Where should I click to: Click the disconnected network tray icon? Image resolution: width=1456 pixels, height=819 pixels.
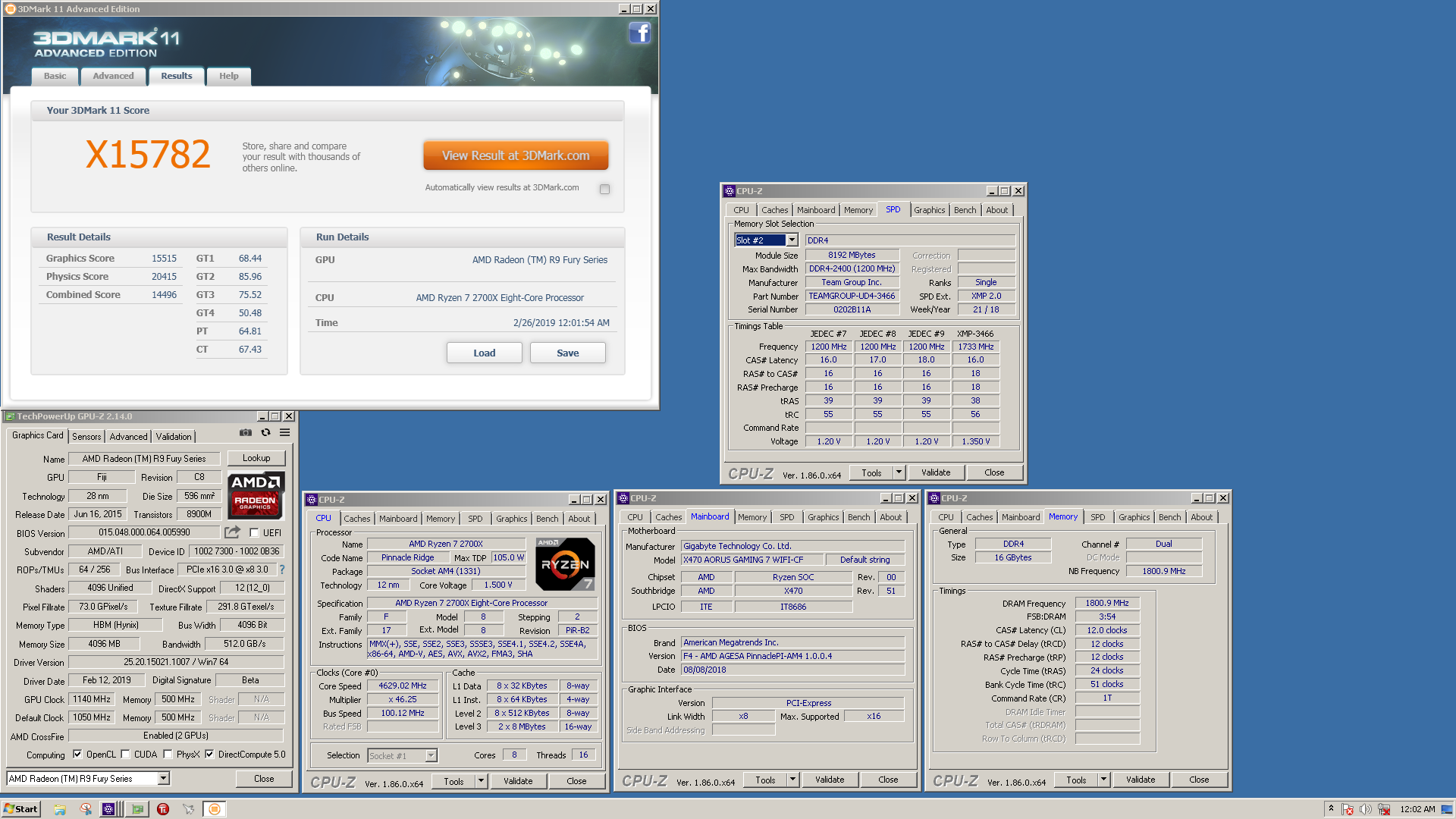(1384, 809)
